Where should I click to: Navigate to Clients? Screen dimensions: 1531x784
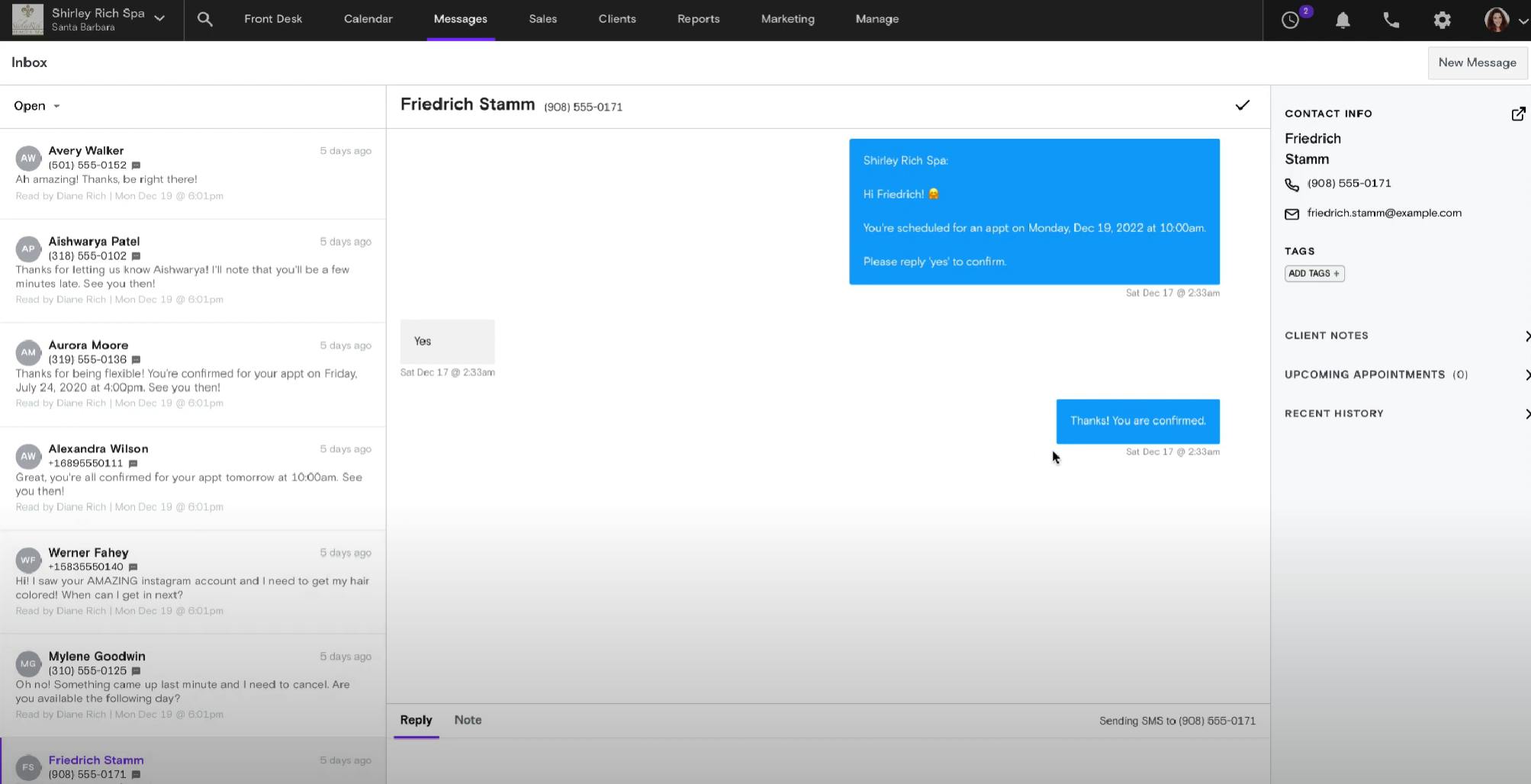pos(617,19)
